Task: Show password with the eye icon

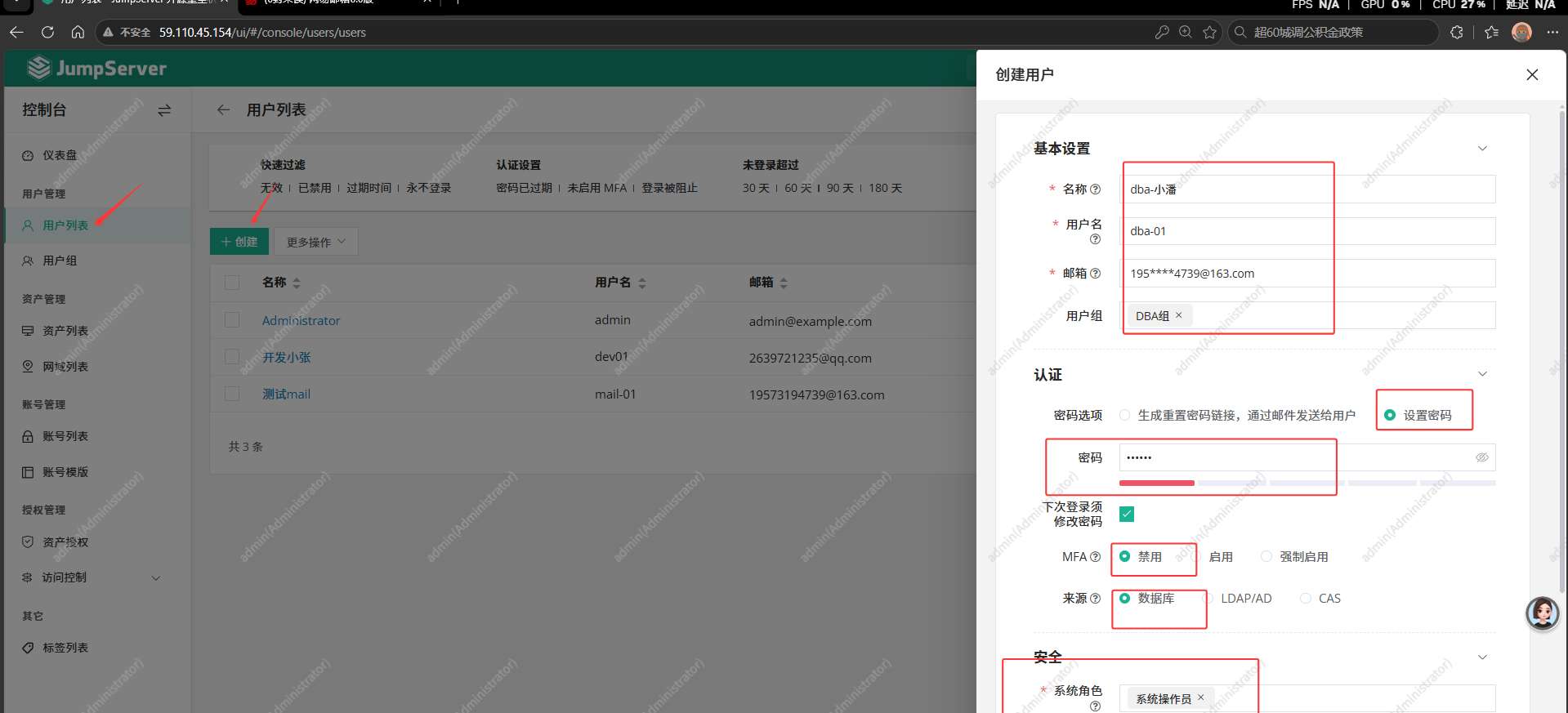Action: 1482,457
